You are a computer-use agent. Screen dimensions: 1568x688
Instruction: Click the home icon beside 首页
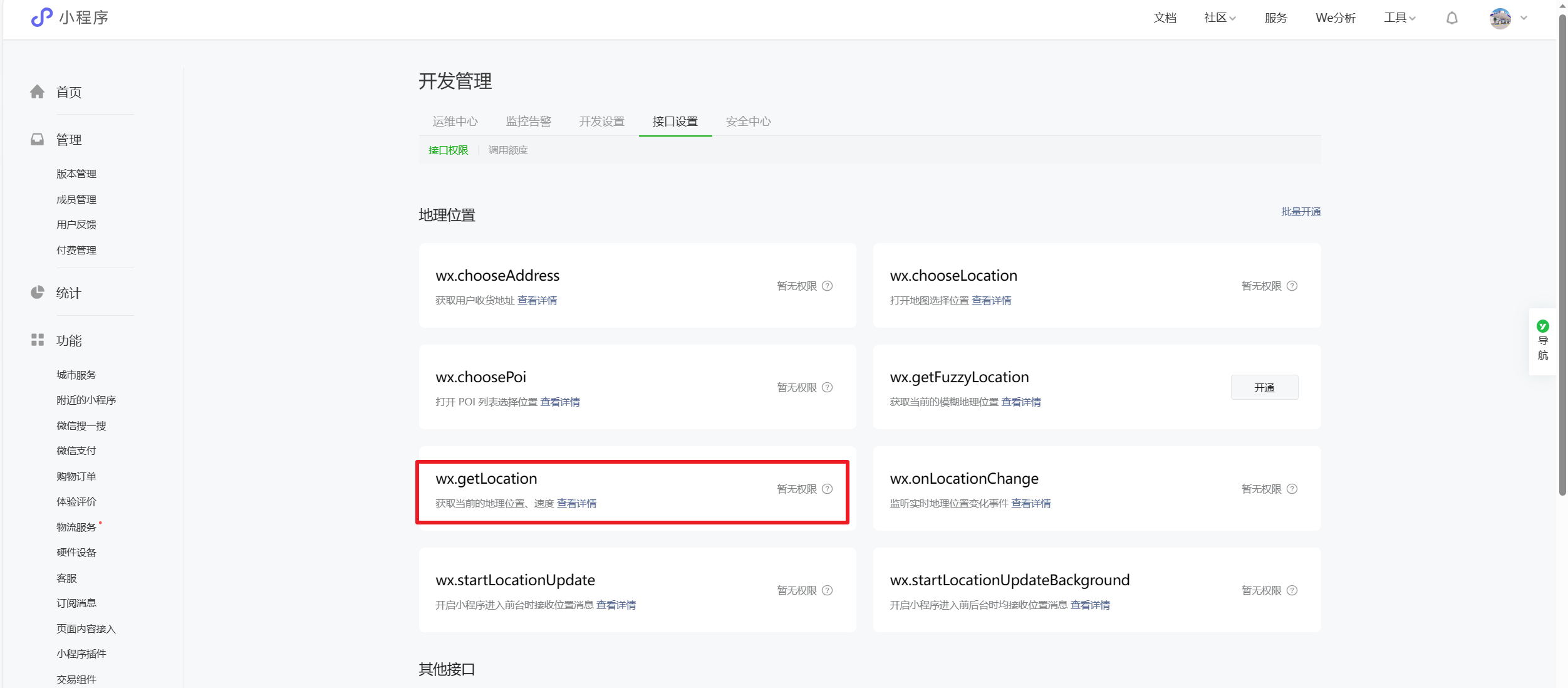38,92
